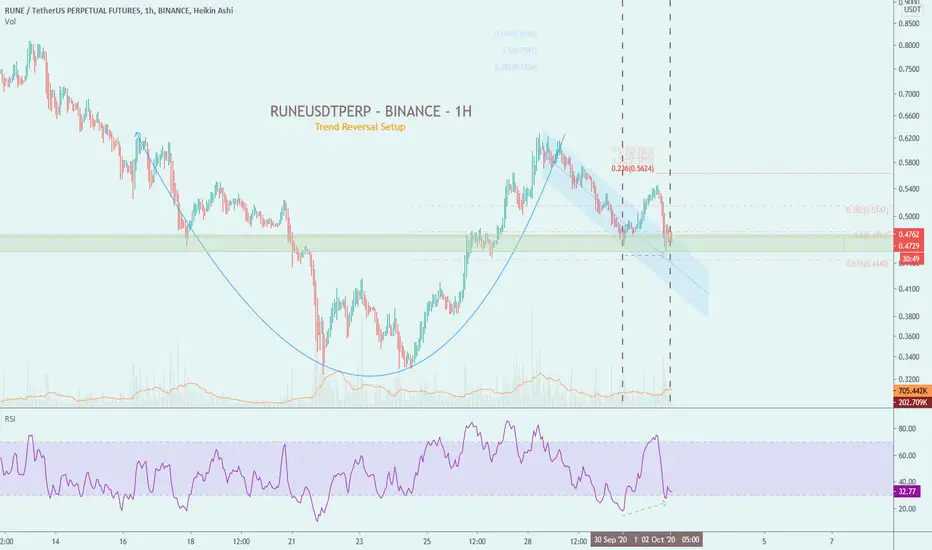This screenshot has height=550, width=932.
Task: Select the Vol indicator label
Action: click(x=10, y=22)
